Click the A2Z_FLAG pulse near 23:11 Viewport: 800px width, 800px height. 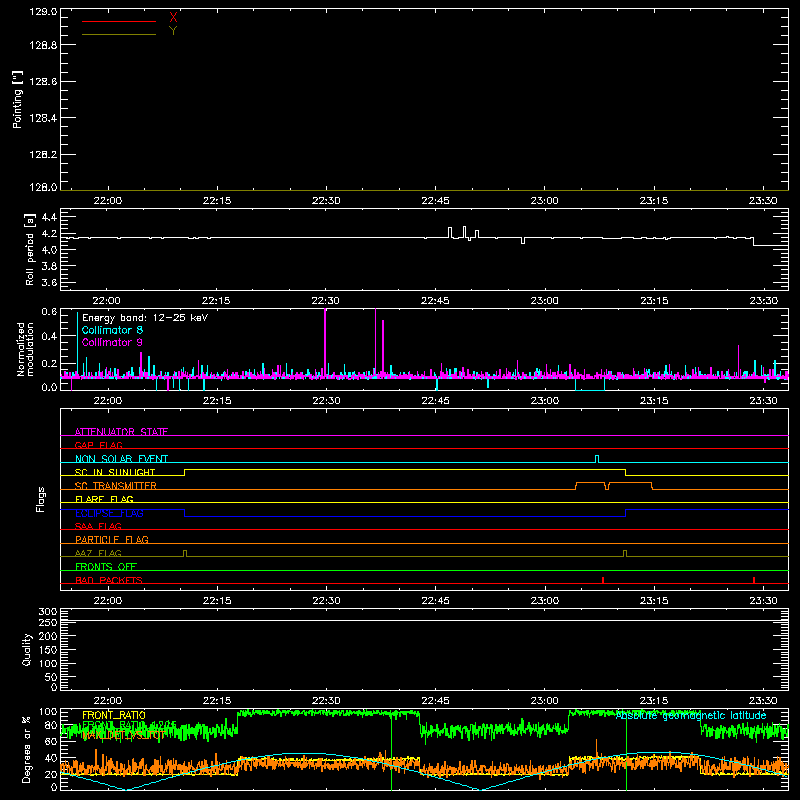(625, 553)
